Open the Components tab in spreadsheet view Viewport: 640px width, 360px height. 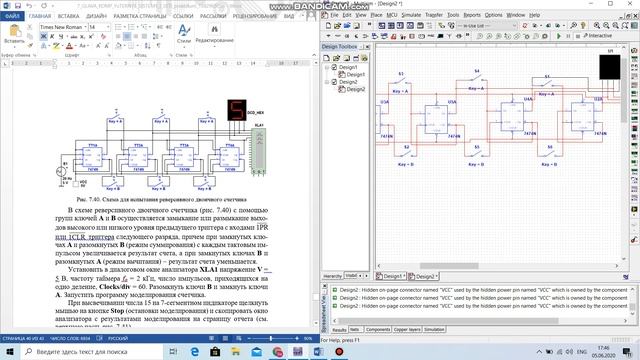pos(378,329)
